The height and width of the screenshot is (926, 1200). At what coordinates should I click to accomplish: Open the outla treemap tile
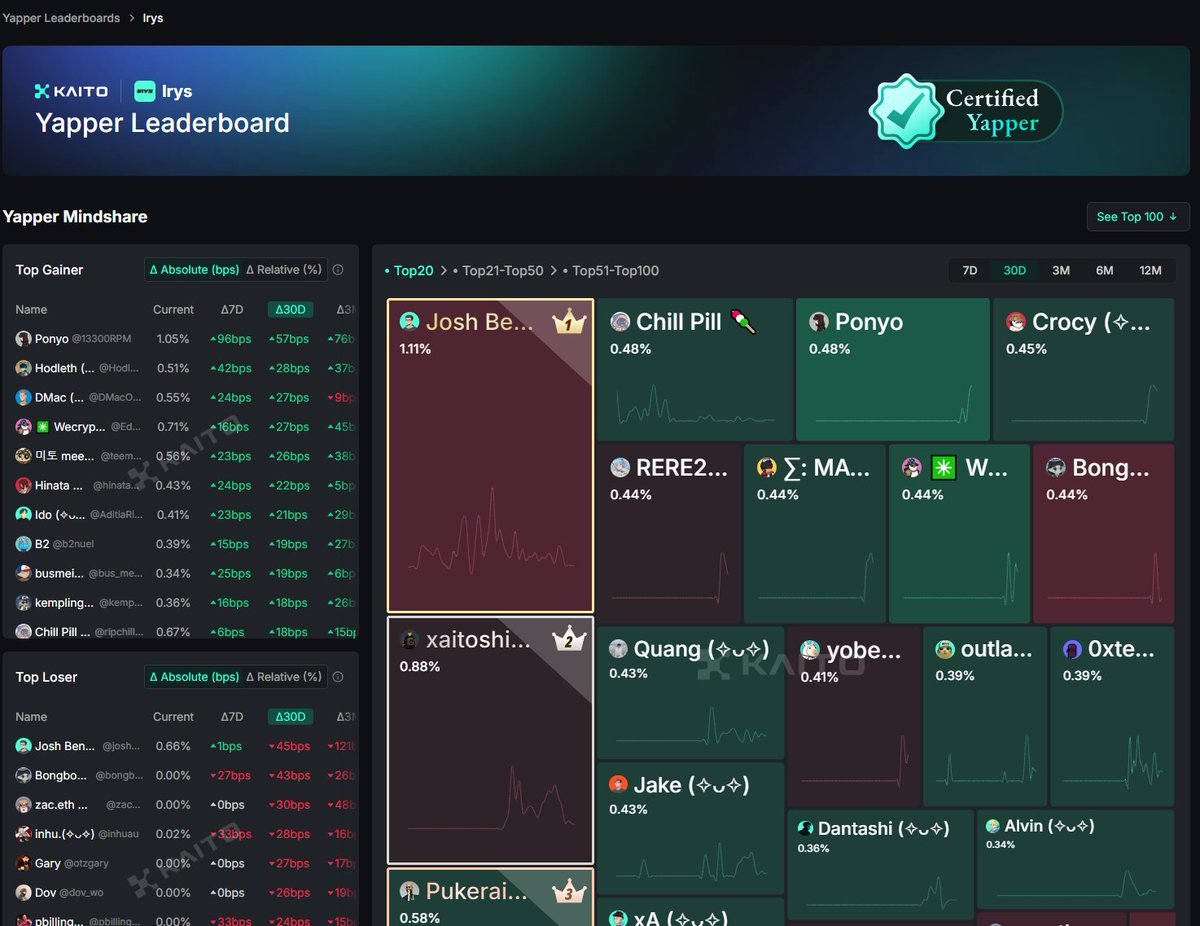pyautogui.click(x=985, y=716)
